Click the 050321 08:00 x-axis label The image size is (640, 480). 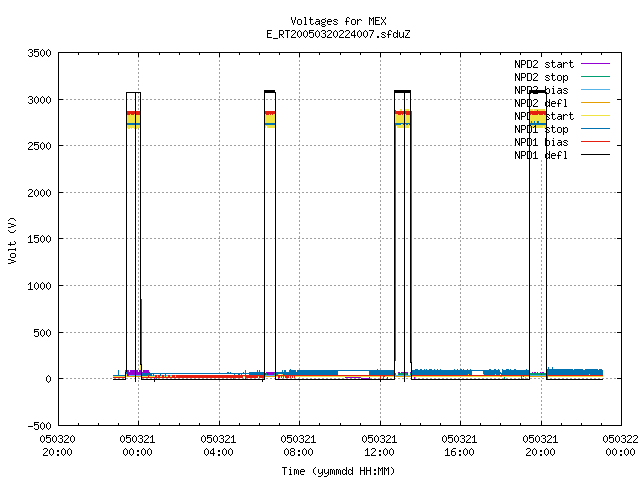point(298,446)
